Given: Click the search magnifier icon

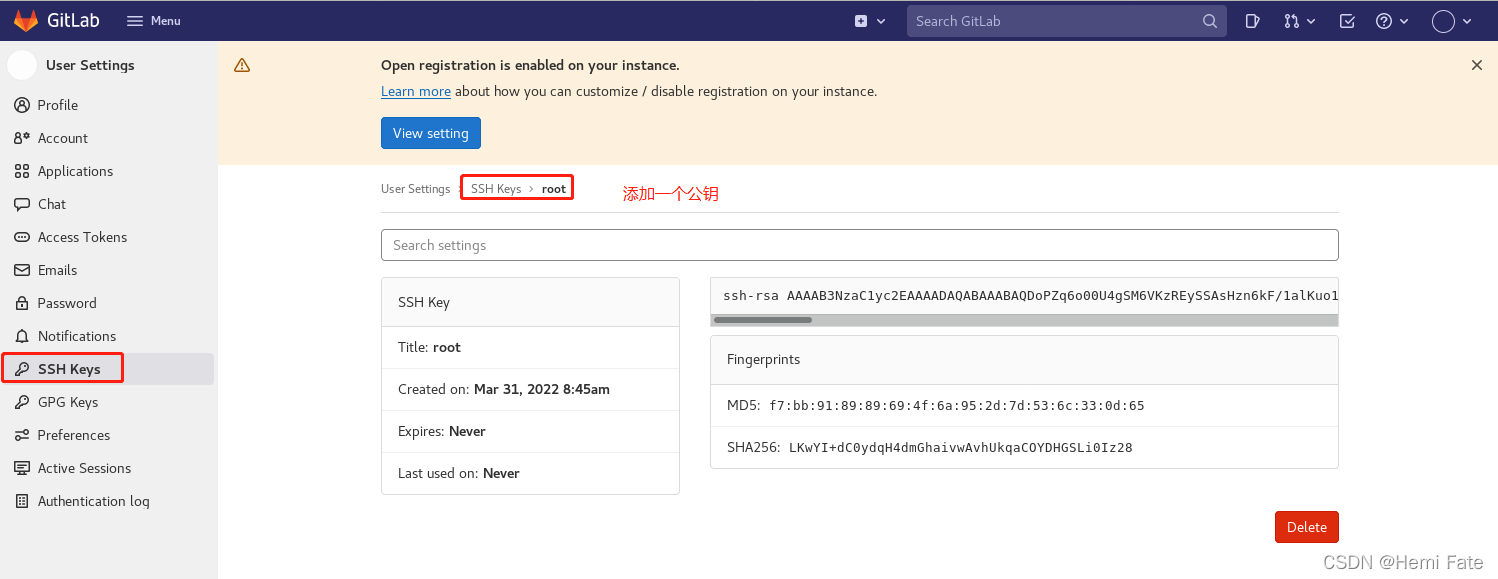Looking at the screenshot, I should [1209, 21].
